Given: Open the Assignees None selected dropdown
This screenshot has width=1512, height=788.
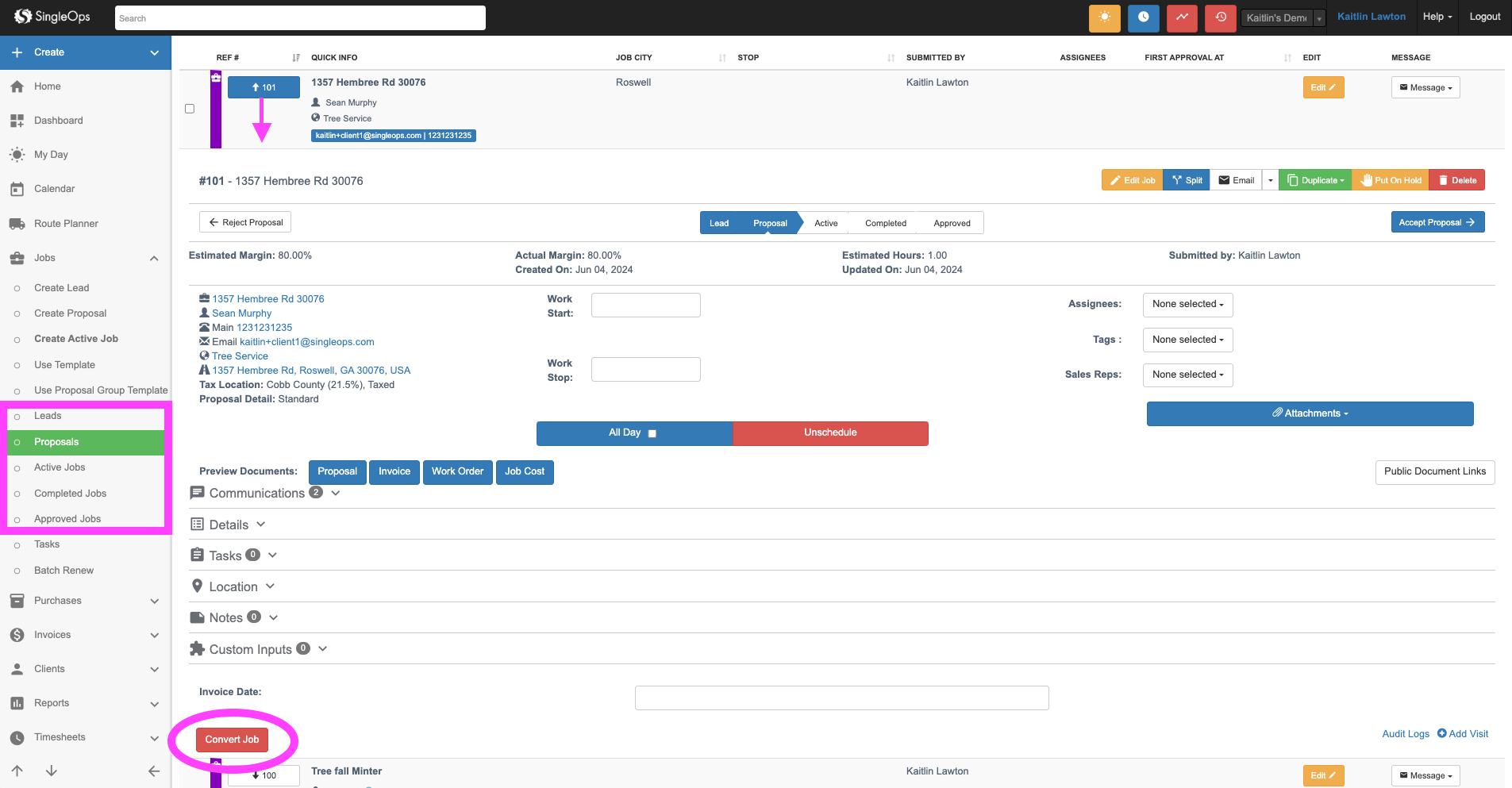Looking at the screenshot, I should pos(1187,305).
